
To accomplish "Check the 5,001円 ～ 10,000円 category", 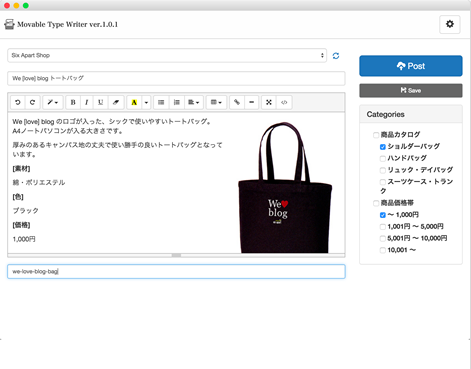I will 383,238.
